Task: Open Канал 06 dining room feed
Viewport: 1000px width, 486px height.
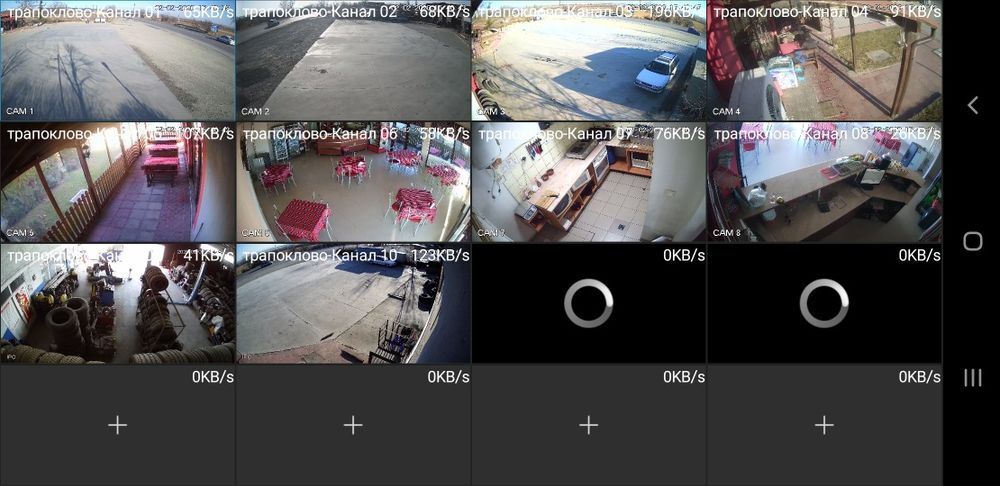Action: [x=353, y=182]
